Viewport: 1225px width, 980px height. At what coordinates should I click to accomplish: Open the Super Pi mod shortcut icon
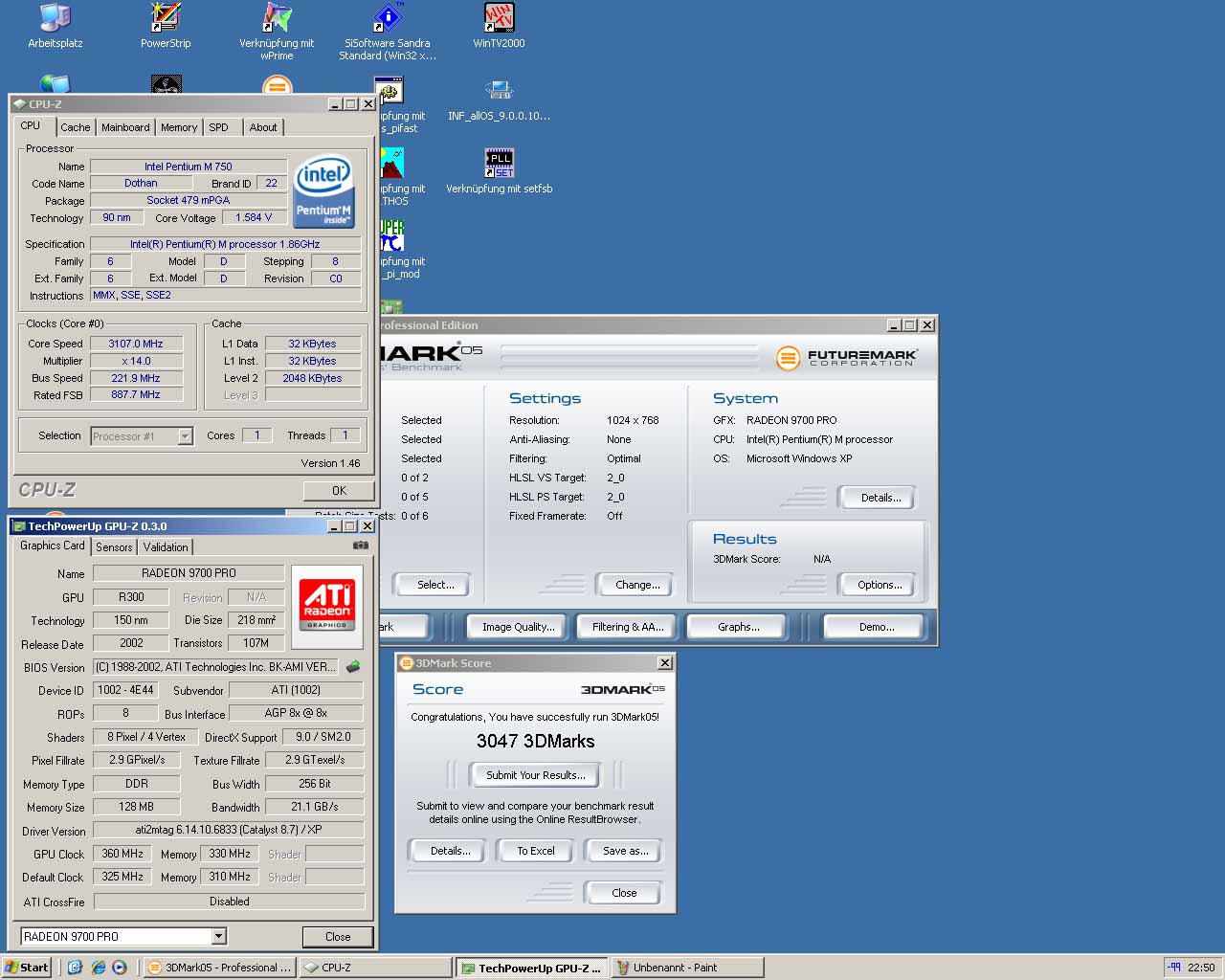point(391,235)
